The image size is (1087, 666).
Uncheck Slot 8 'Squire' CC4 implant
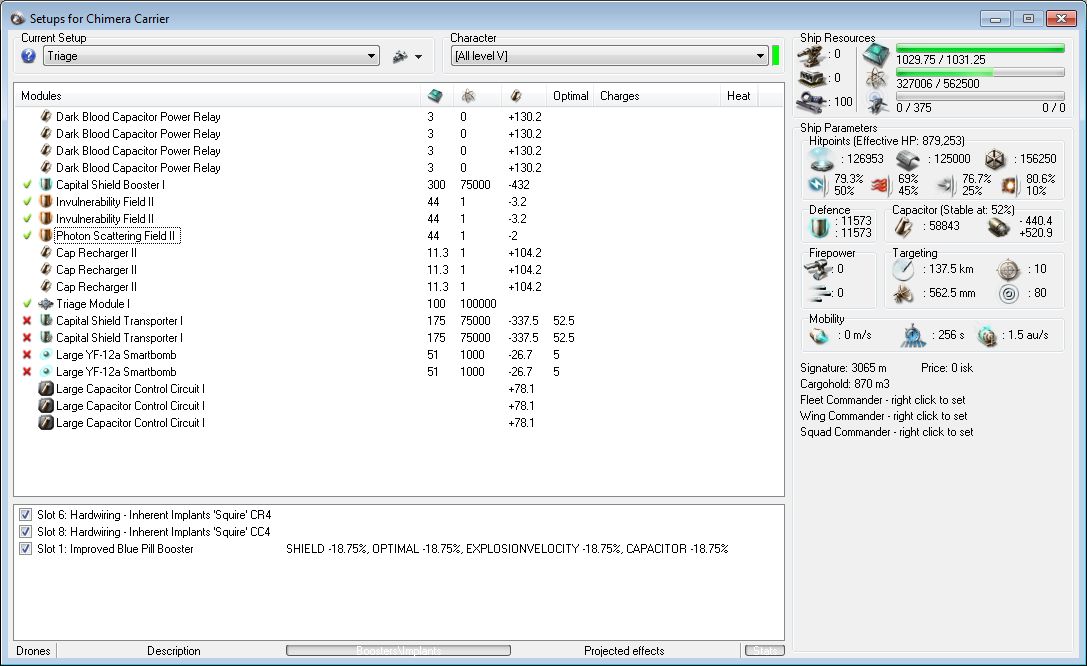(x=26, y=532)
